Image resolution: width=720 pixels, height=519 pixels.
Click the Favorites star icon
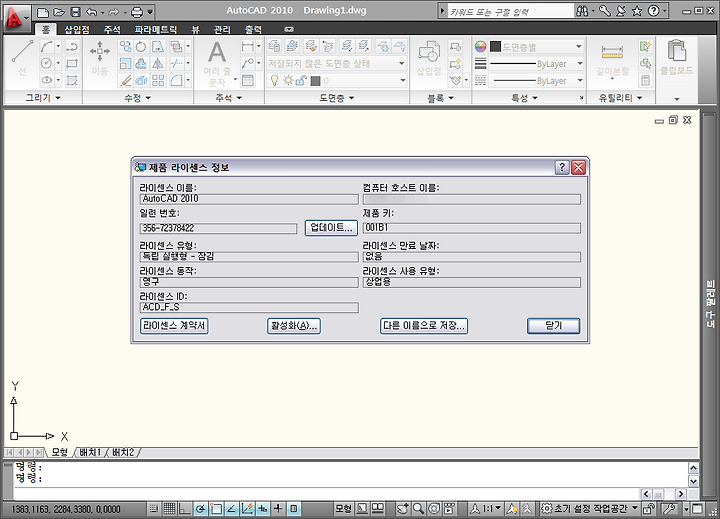pyautogui.click(x=637, y=11)
